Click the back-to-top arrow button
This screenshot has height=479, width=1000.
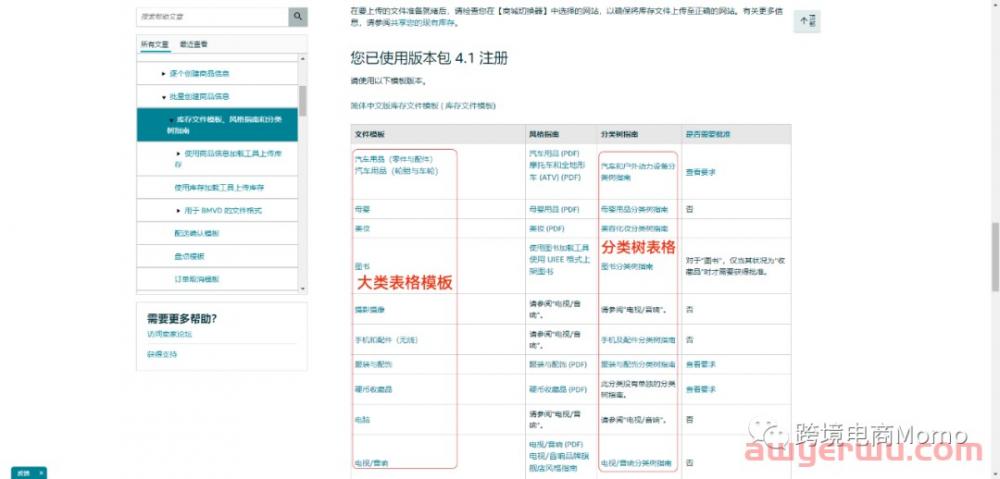807,21
